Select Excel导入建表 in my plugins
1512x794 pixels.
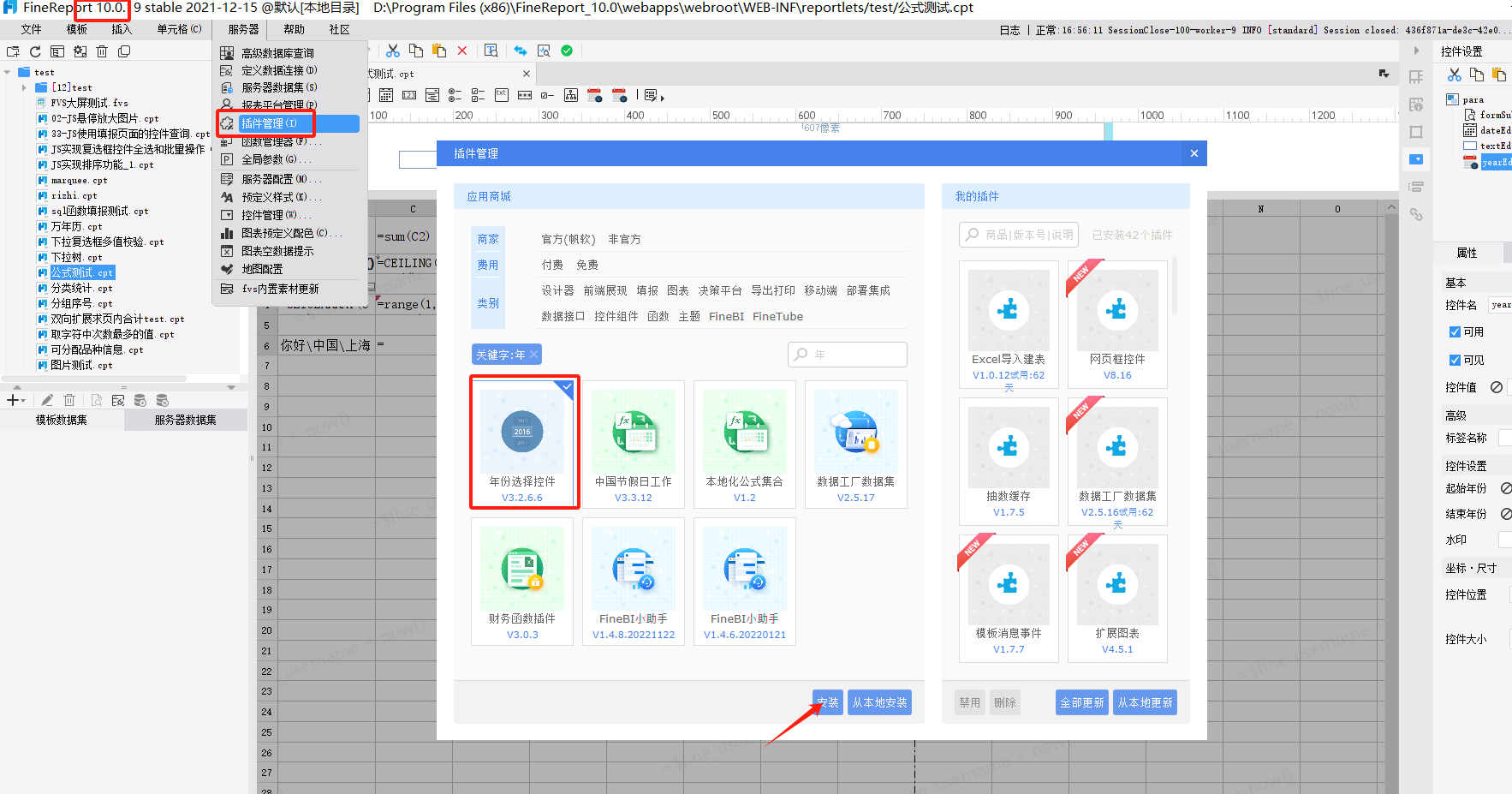pyautogui.click(x=1009, y=325)
